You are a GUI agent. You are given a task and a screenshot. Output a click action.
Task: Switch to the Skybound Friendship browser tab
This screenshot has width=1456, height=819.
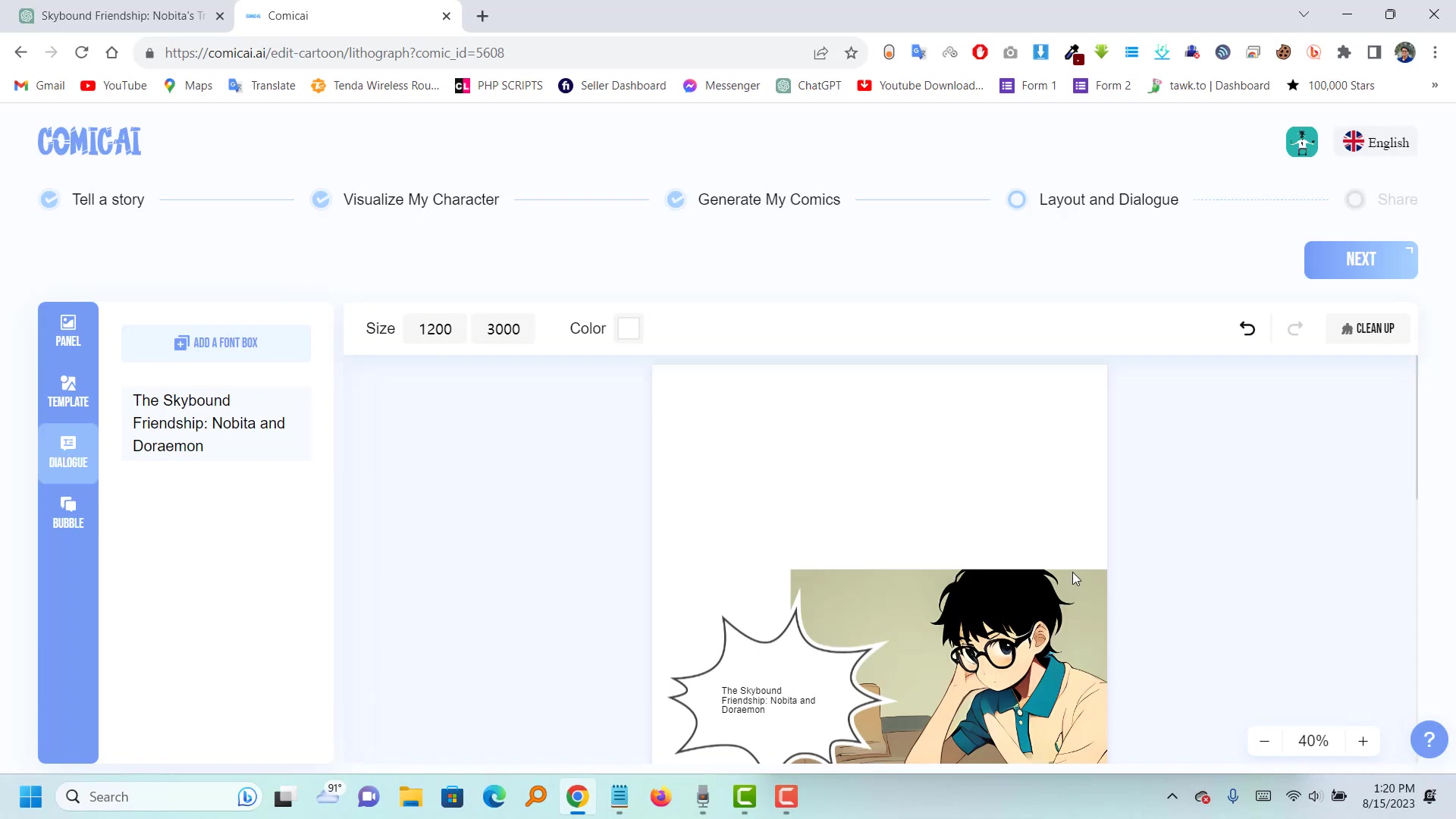[x=121, y=16]
